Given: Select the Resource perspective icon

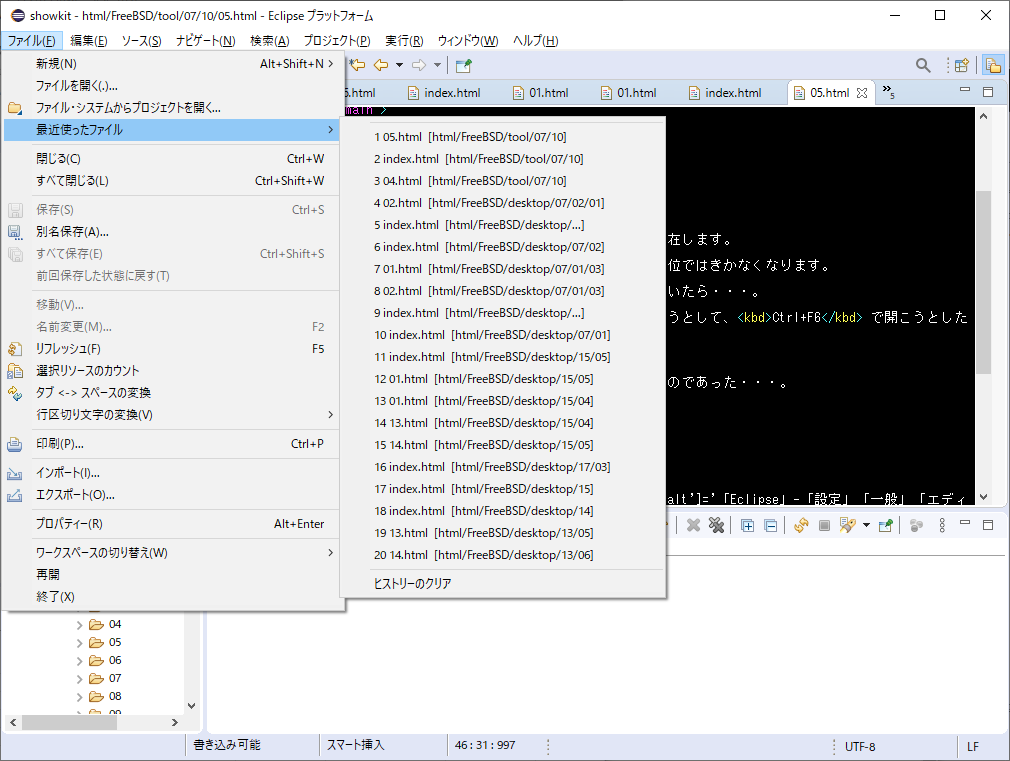Looking at the screenshot, I should (993, 65).
